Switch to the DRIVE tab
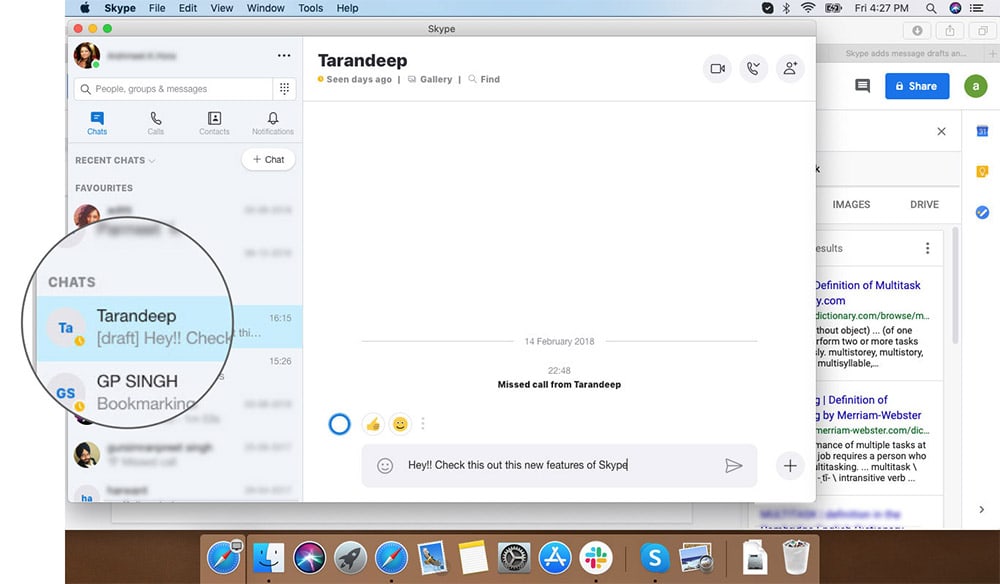1000x584 pixels. tap(923, 204)
